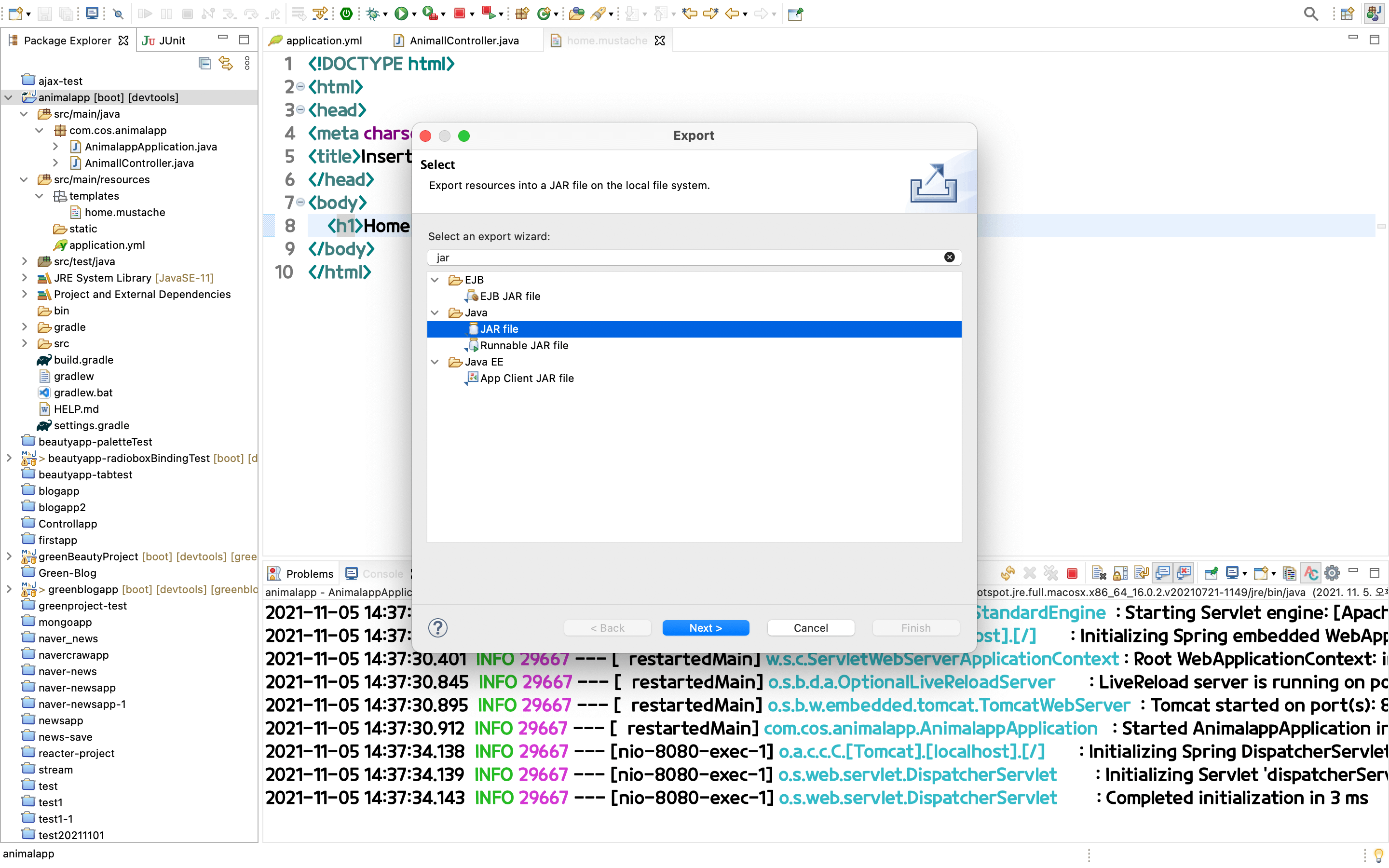Switch to the Problems tab

pyautogui.click(x=301, y=573)
